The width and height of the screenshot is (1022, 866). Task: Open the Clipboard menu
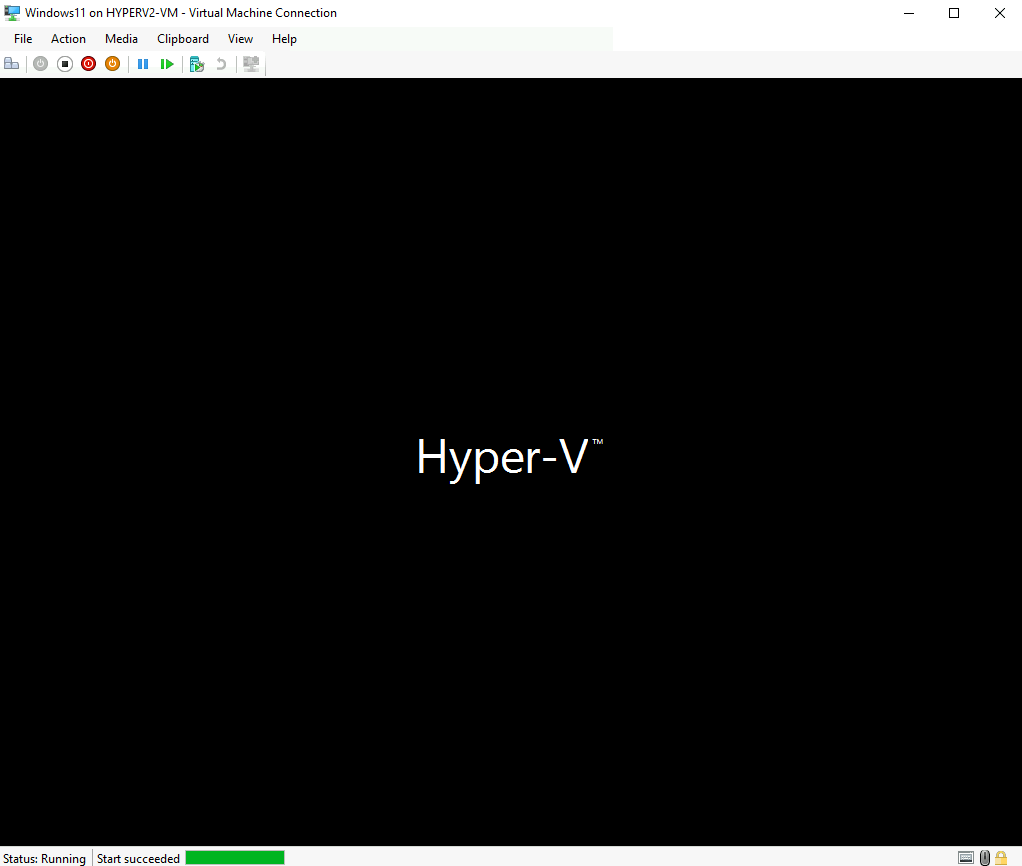pos(183,39)
